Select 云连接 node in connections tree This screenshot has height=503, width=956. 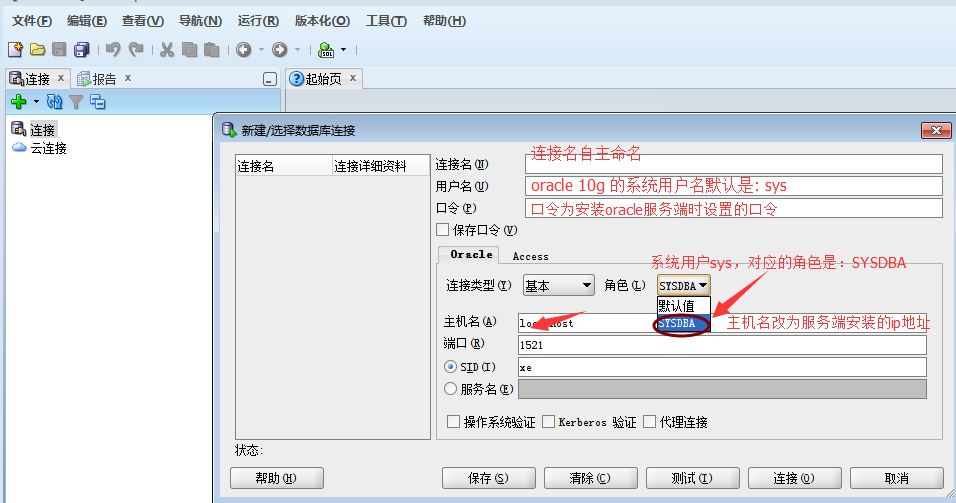pos(48,148)
